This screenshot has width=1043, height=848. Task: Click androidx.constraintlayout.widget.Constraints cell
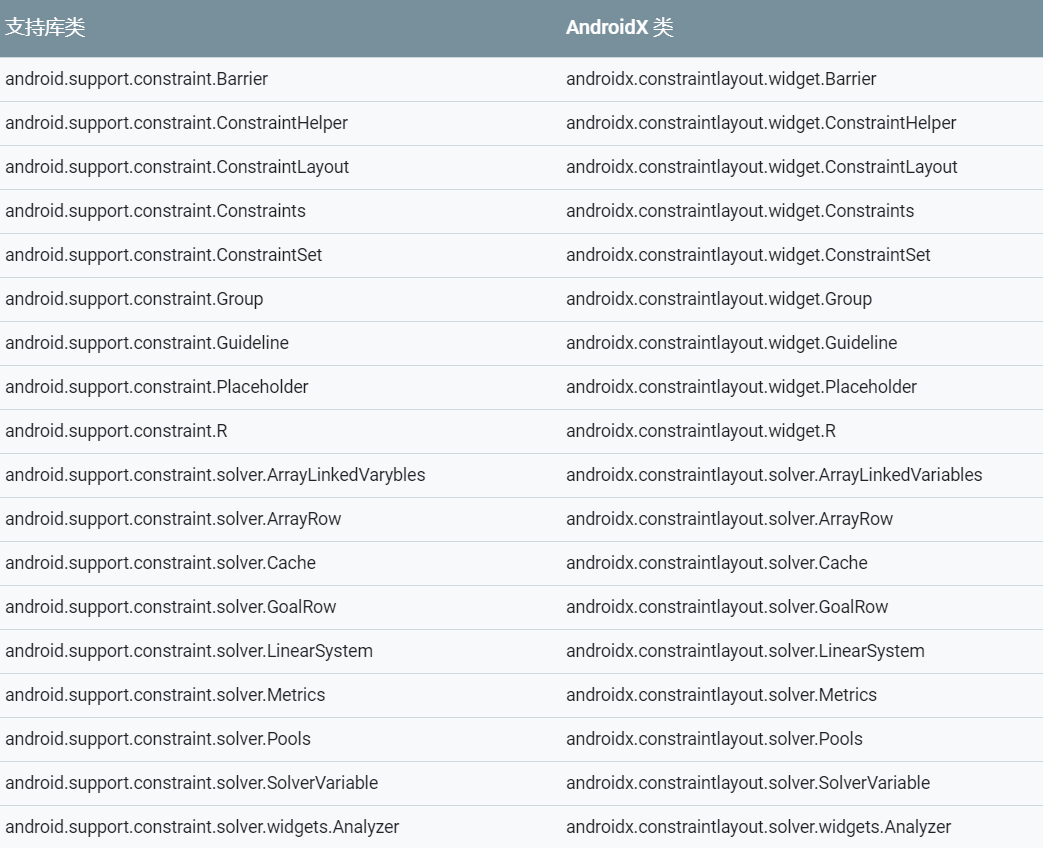pyautogui.click(x=740, y=211)
